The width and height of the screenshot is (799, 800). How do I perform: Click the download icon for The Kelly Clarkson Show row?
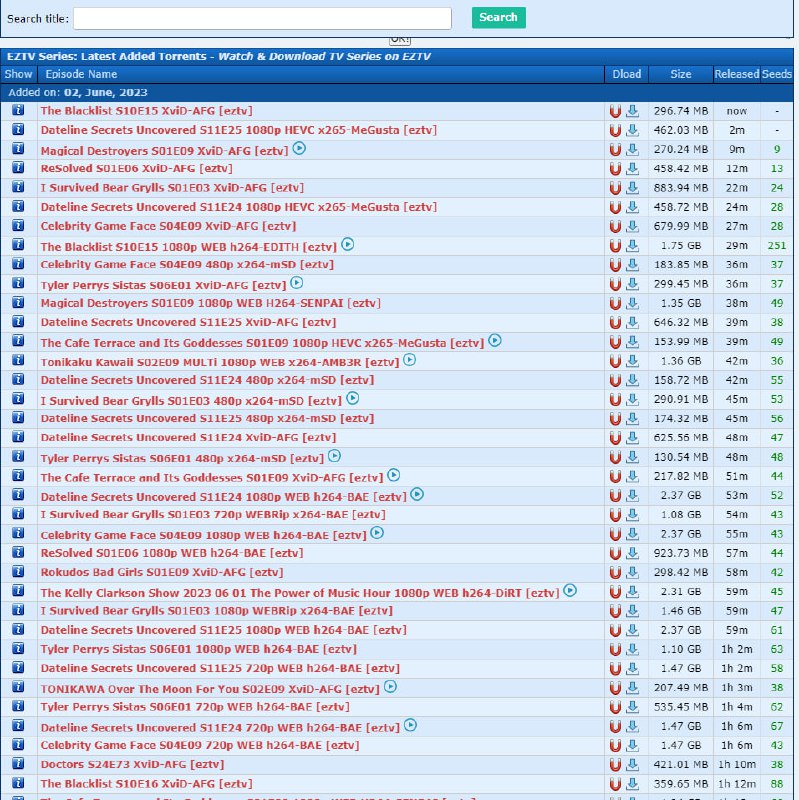632,592
